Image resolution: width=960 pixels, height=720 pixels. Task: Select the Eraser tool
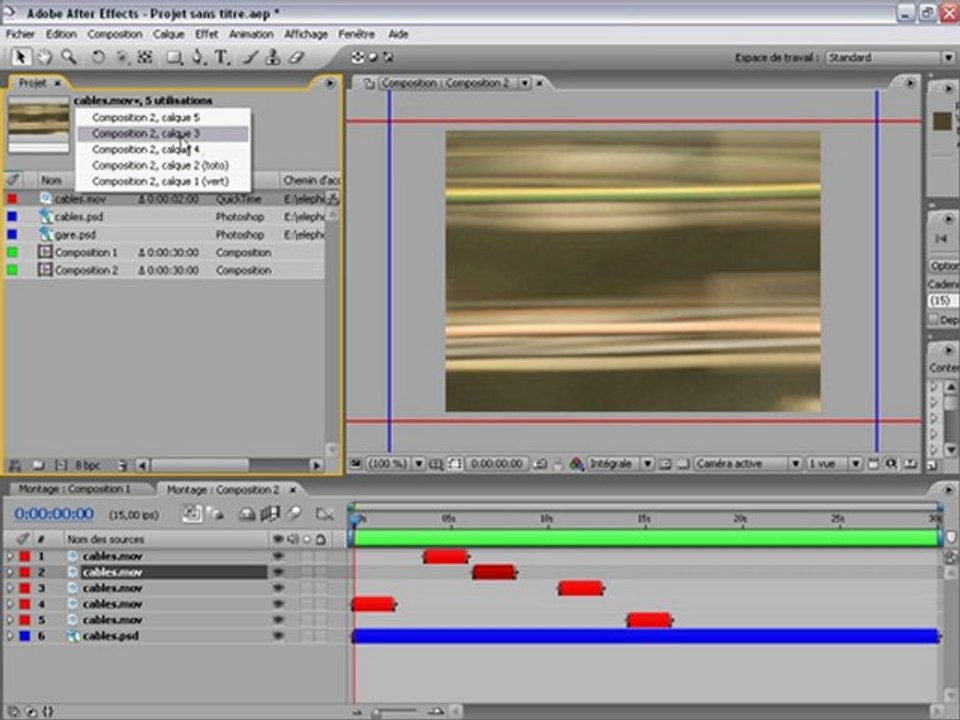(x=295, y=58)
